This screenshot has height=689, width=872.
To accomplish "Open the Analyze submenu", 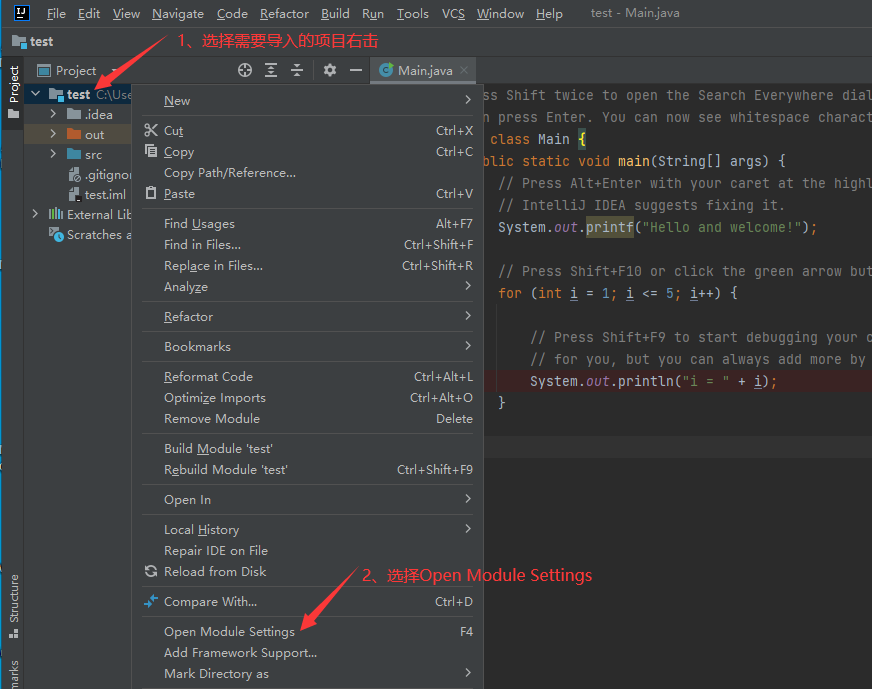I will coord(308,287).
